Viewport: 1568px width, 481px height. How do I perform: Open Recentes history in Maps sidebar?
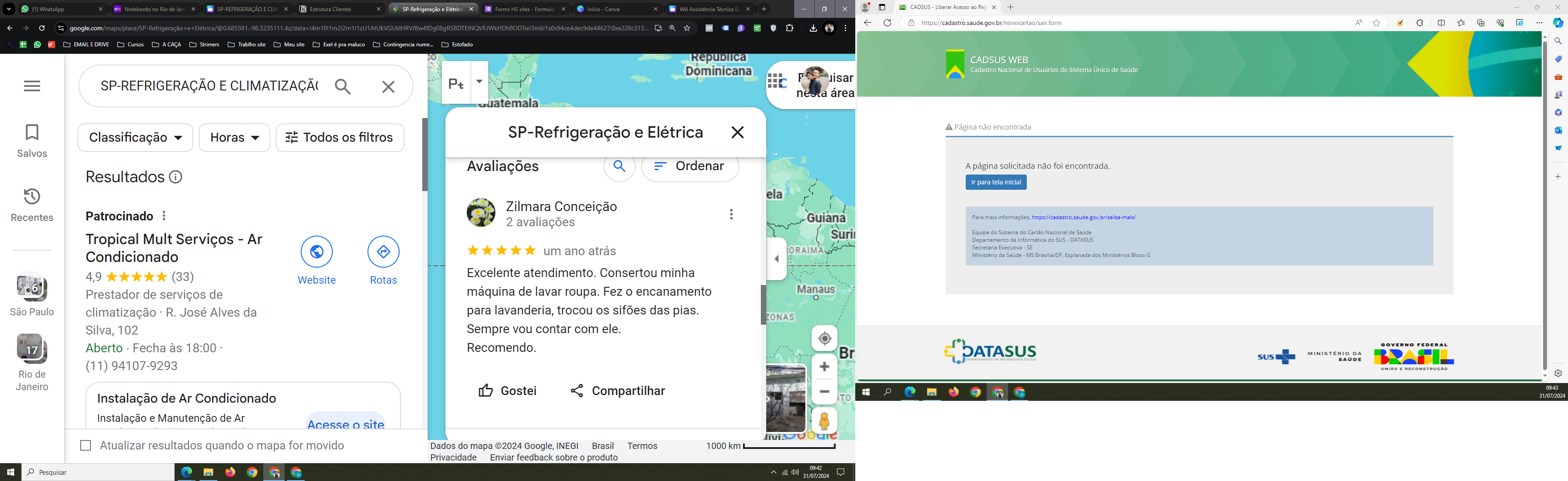[32, 204]
